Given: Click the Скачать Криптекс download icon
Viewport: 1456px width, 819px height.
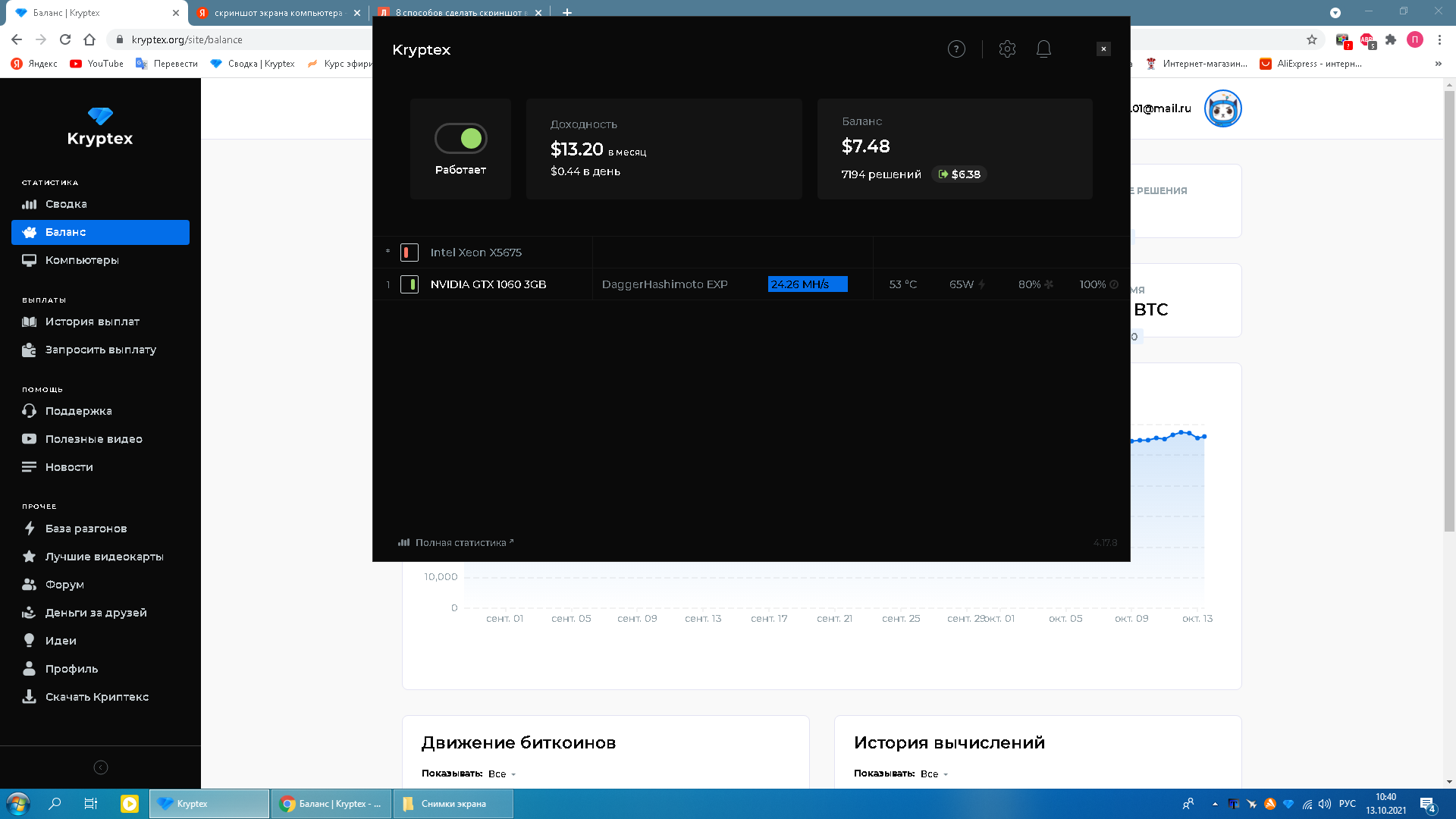Looking at the screenshot, I should pos(29,697).
